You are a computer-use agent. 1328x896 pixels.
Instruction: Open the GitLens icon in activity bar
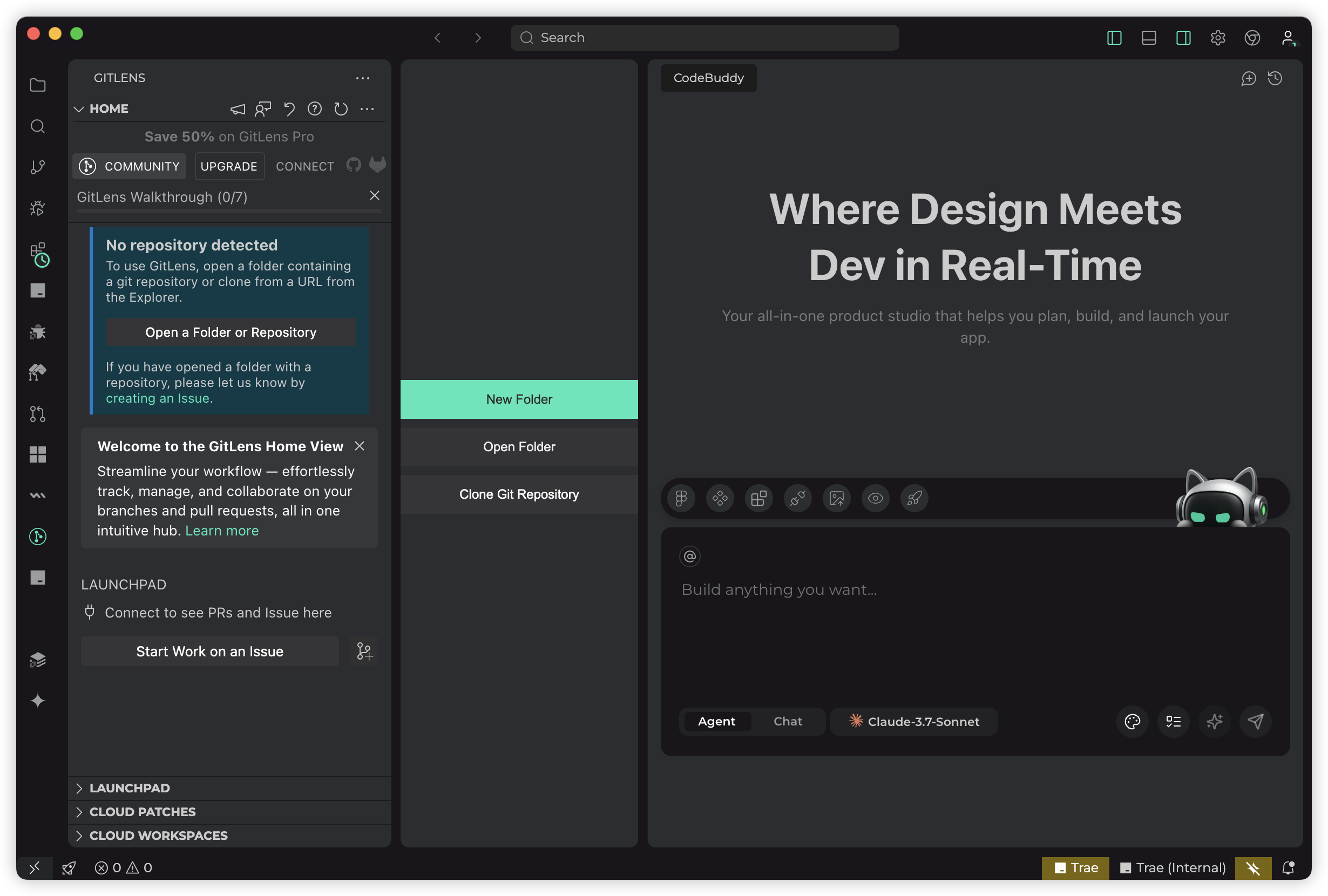point(38,536)
